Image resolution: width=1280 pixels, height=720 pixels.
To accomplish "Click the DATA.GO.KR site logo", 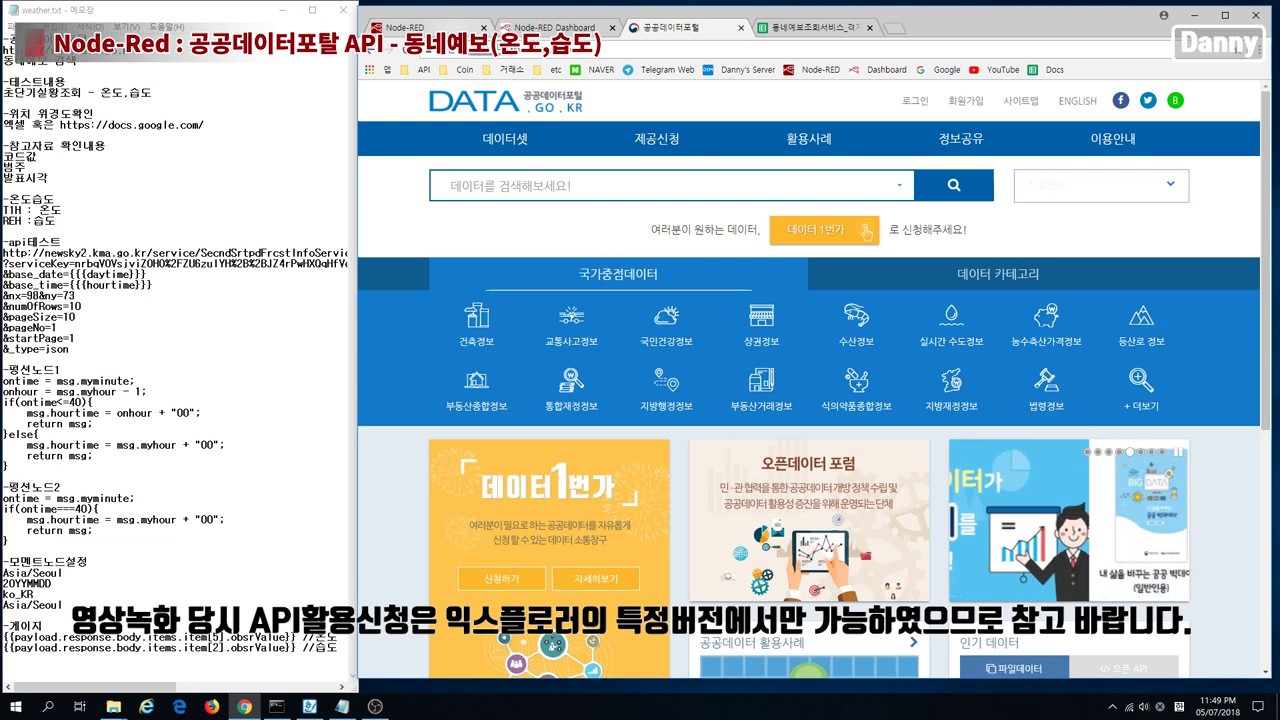I will pyautogui.click(x=505, y=101).
